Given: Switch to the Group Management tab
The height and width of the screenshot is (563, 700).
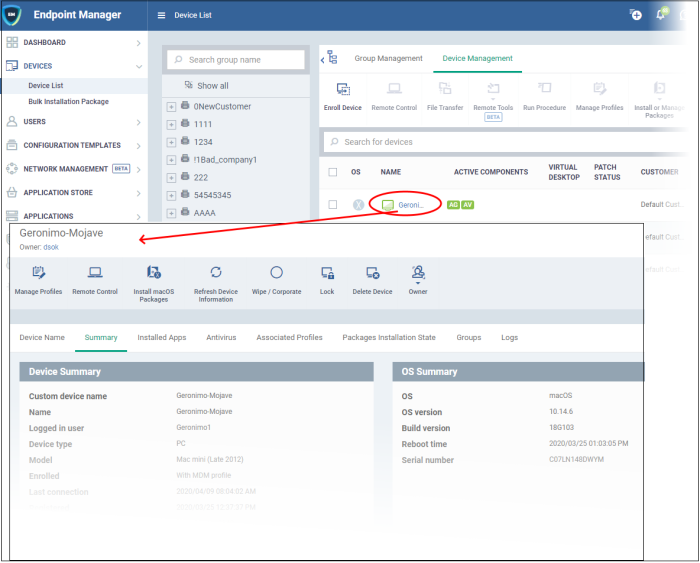Looking at the screenshot, I should click(388, 59).
